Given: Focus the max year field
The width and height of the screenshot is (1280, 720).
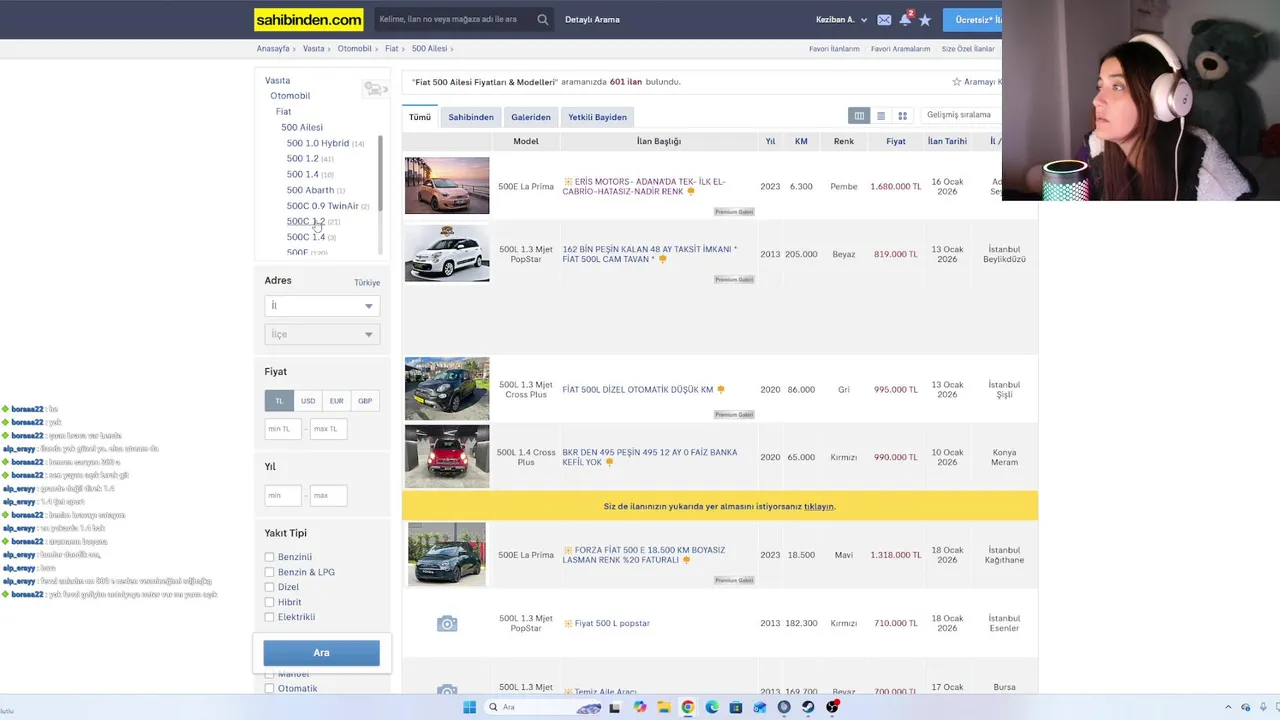Looking at the screenshot, I should pos(328,495).
